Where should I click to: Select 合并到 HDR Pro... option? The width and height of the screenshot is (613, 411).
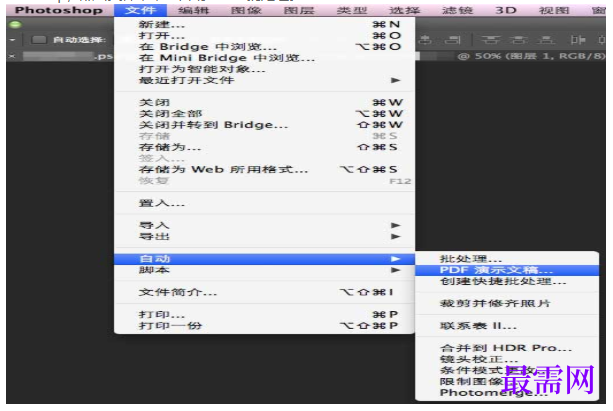[x=507, y=348]
